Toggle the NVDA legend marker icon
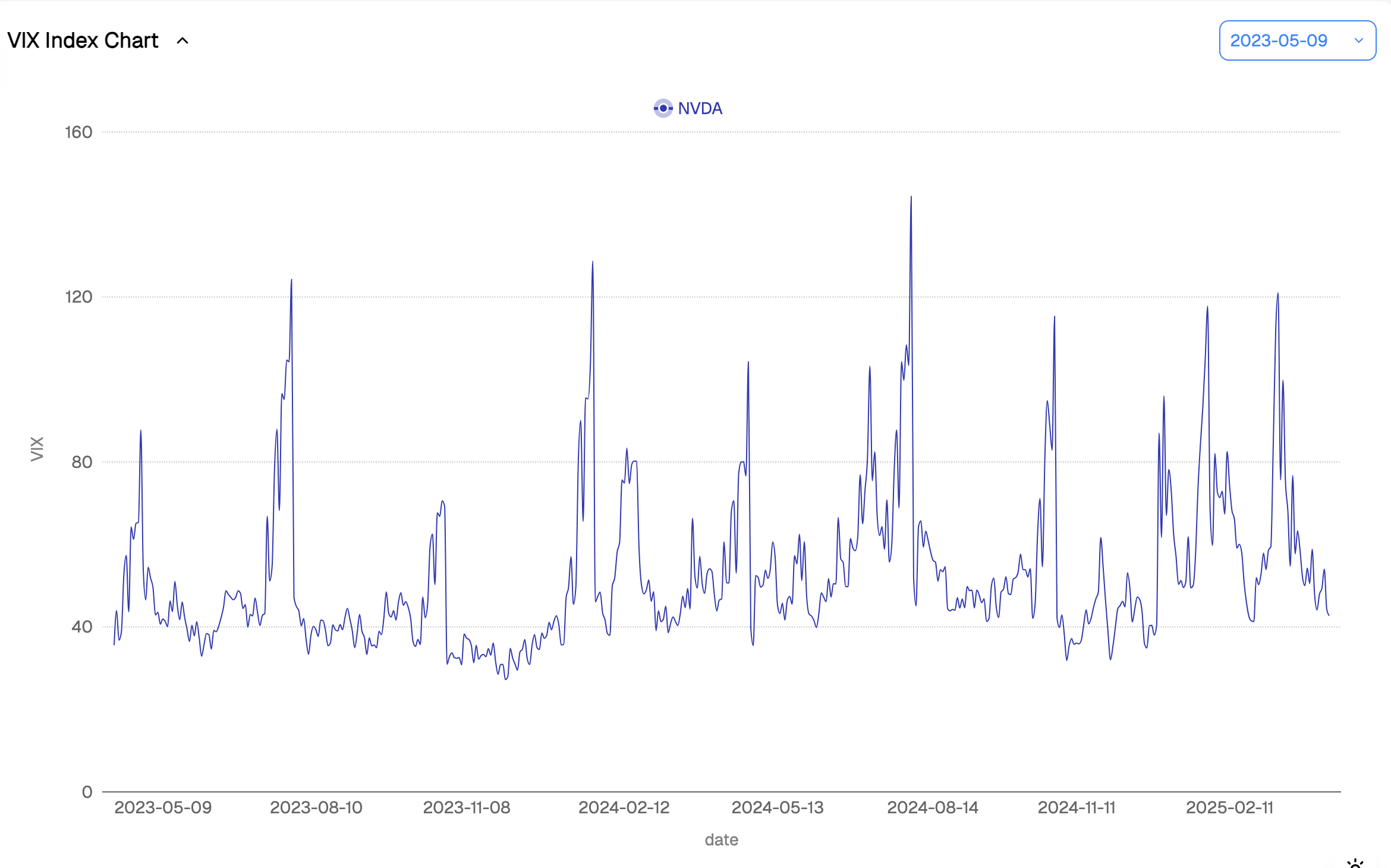Image resolution: width=1391 pixels, height=868 pixels. point(663,108)
